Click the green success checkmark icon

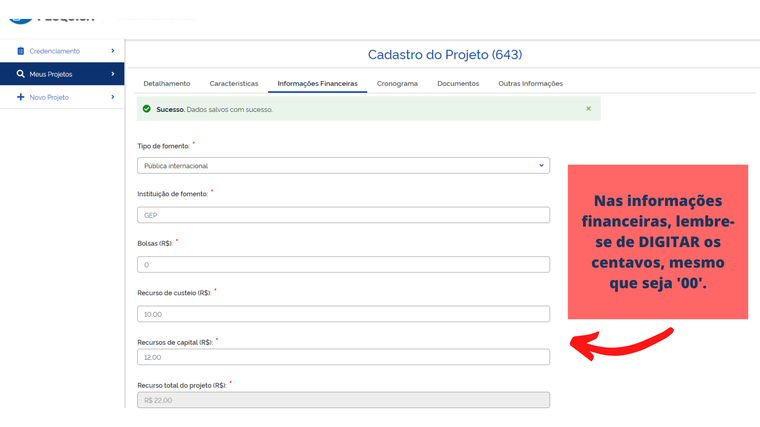click(x=147, y=109)
